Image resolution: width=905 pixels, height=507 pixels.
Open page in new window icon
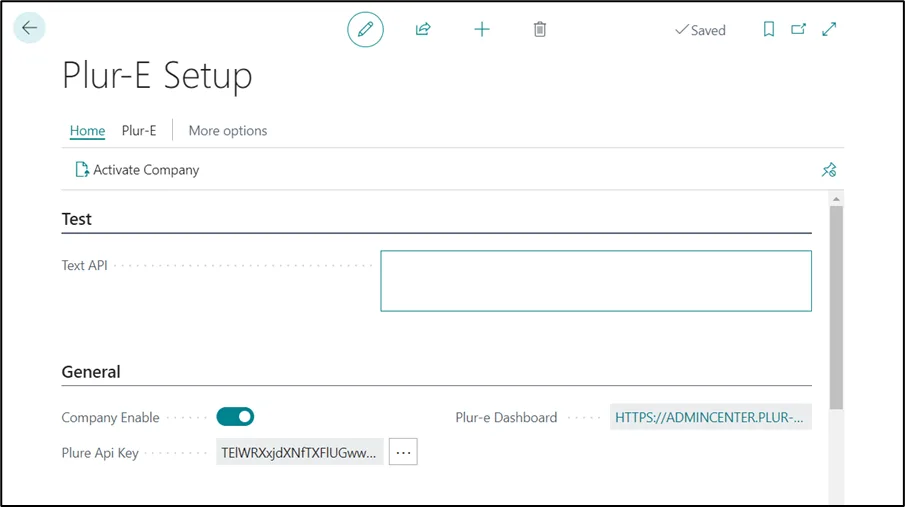point(798,29)
